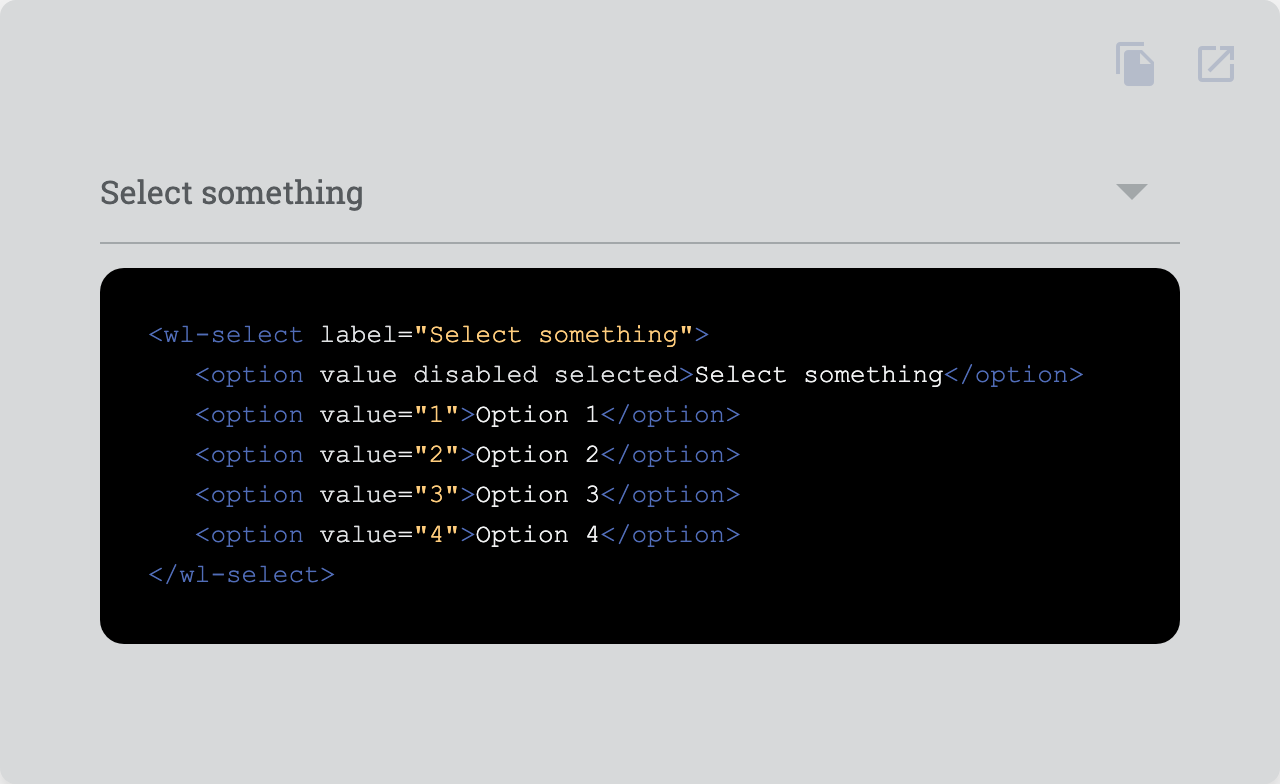Click the label attribute in the code
Screen dimensions: 1280x784
pyautogui.click(x=359, y=335)
